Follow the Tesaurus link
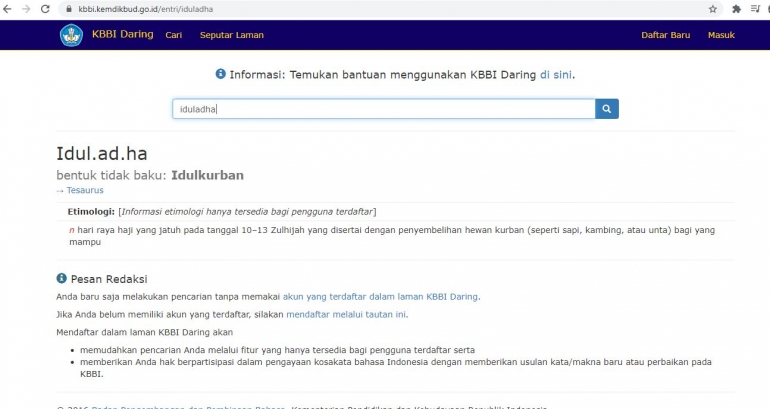 click(x=84, y=190)
